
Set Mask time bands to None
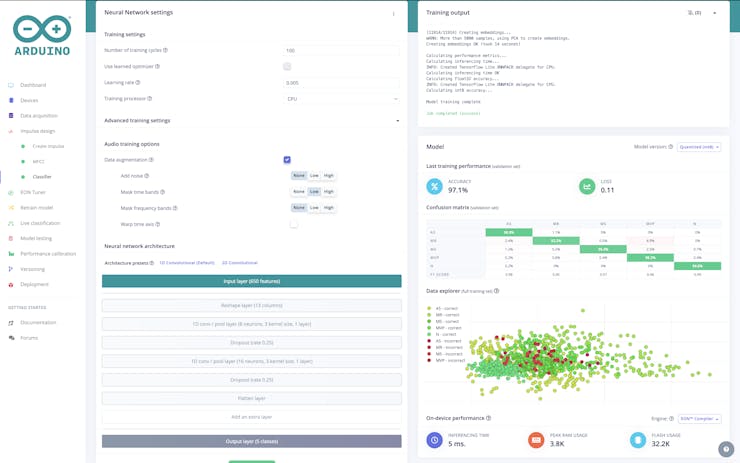coord(299,192)
